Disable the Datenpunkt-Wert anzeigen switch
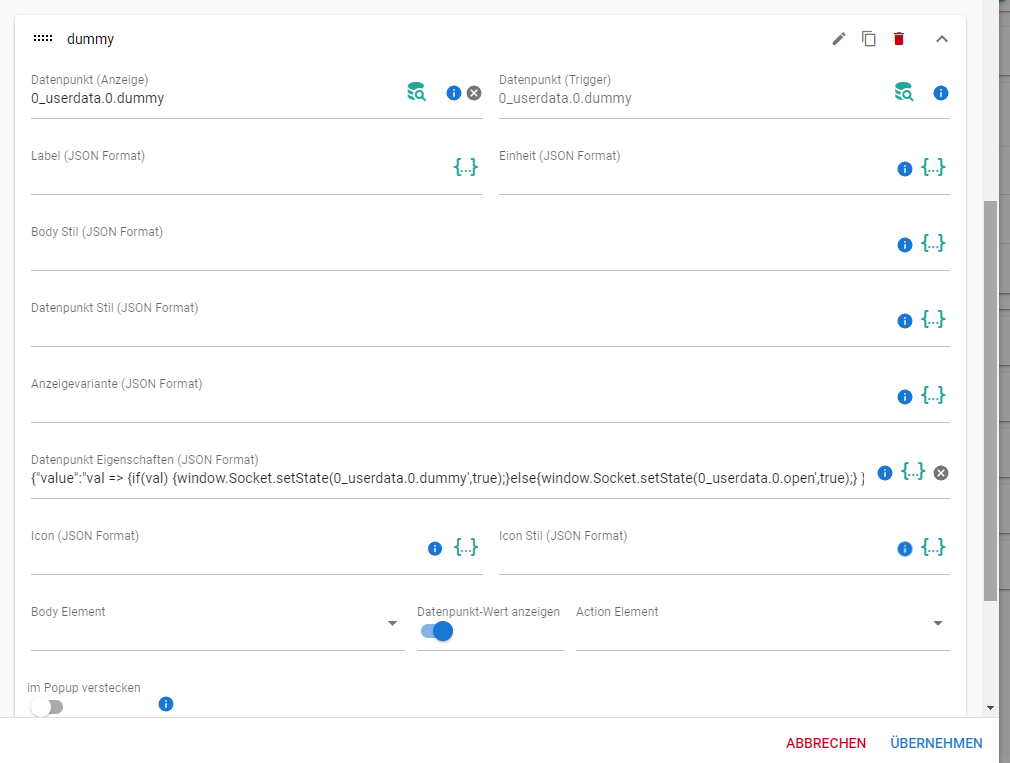Image resolution: width=1010 pixels, height=763 pixels. pos(438,631)
